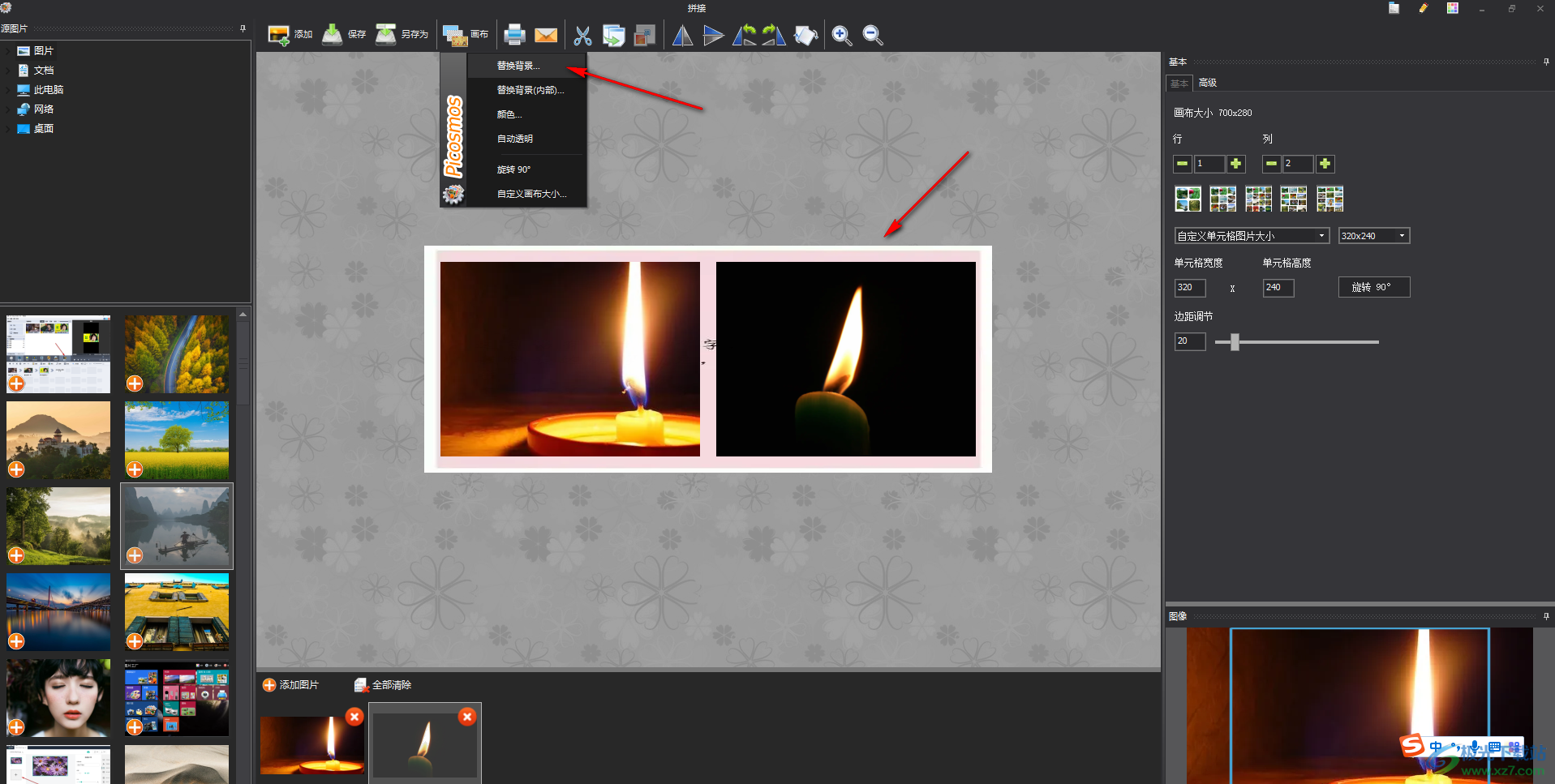Image resolution: width=1555 pixels, height=784 pixels.
Task: Click the copy pages toolbar icon
Action: pos(613,35)
